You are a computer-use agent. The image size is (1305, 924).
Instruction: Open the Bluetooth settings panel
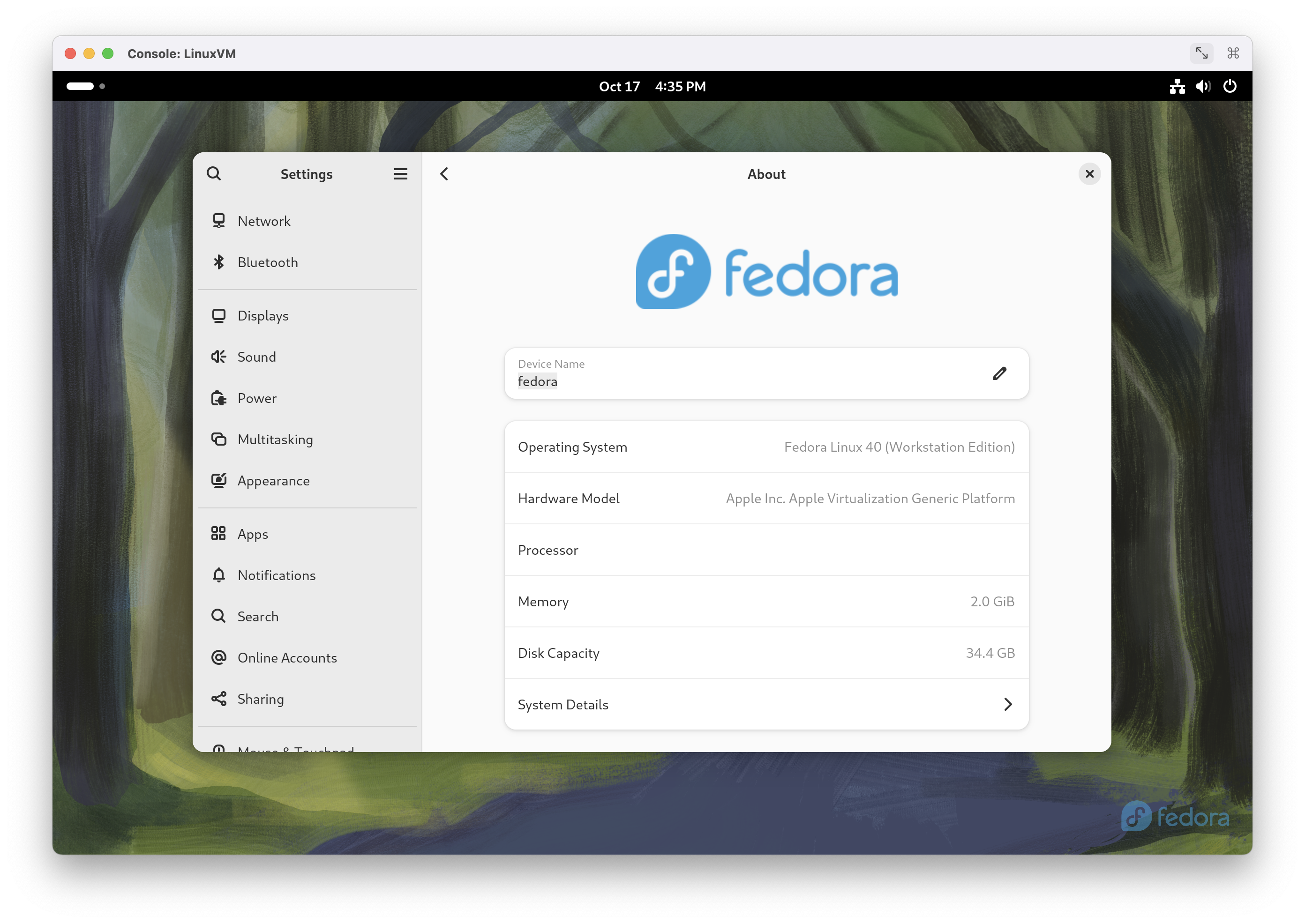pyautogui.click(x=307, y=262)
